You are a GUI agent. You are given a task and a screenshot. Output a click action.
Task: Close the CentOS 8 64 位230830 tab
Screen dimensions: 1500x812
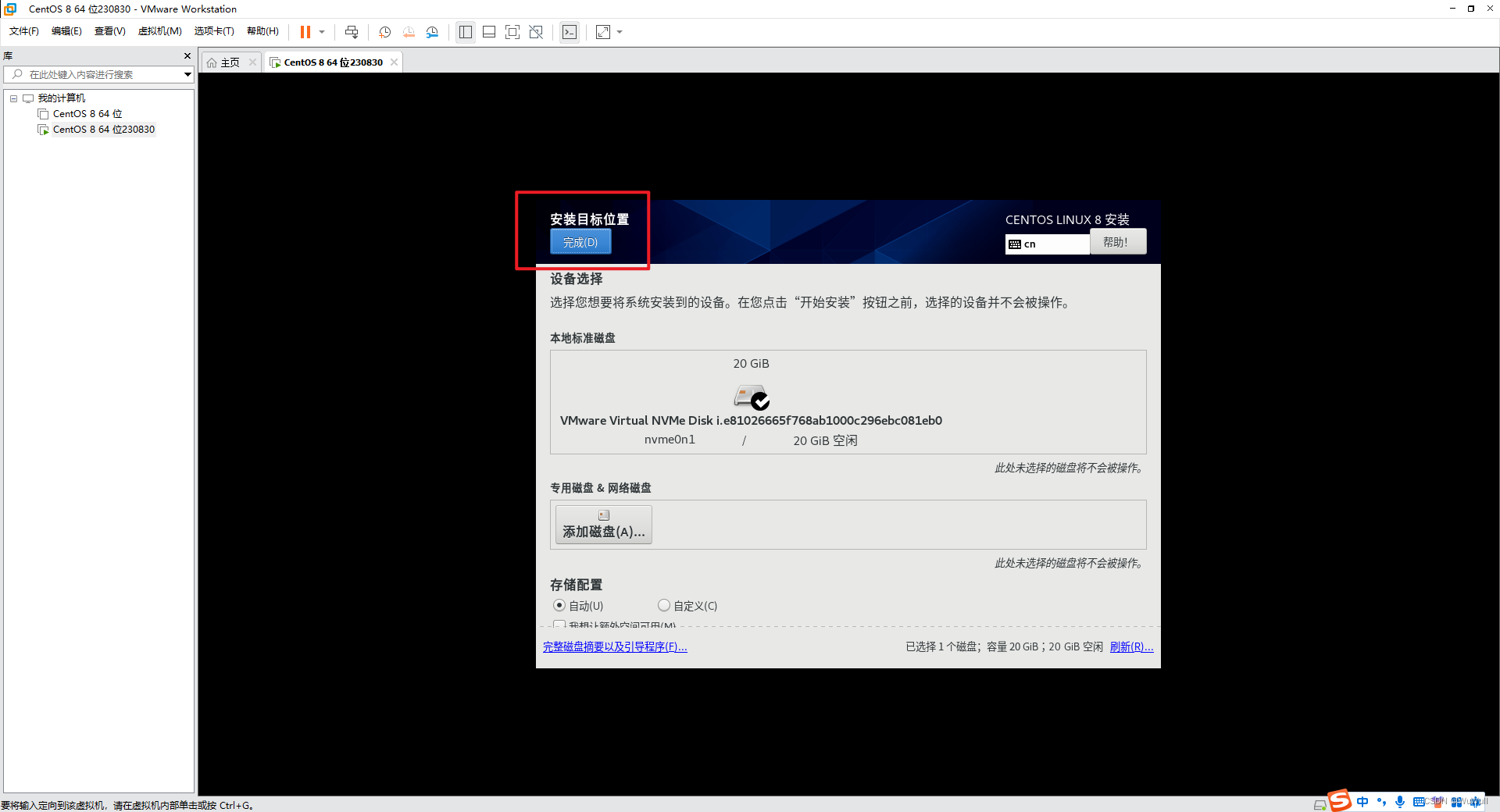pos(395,62)
